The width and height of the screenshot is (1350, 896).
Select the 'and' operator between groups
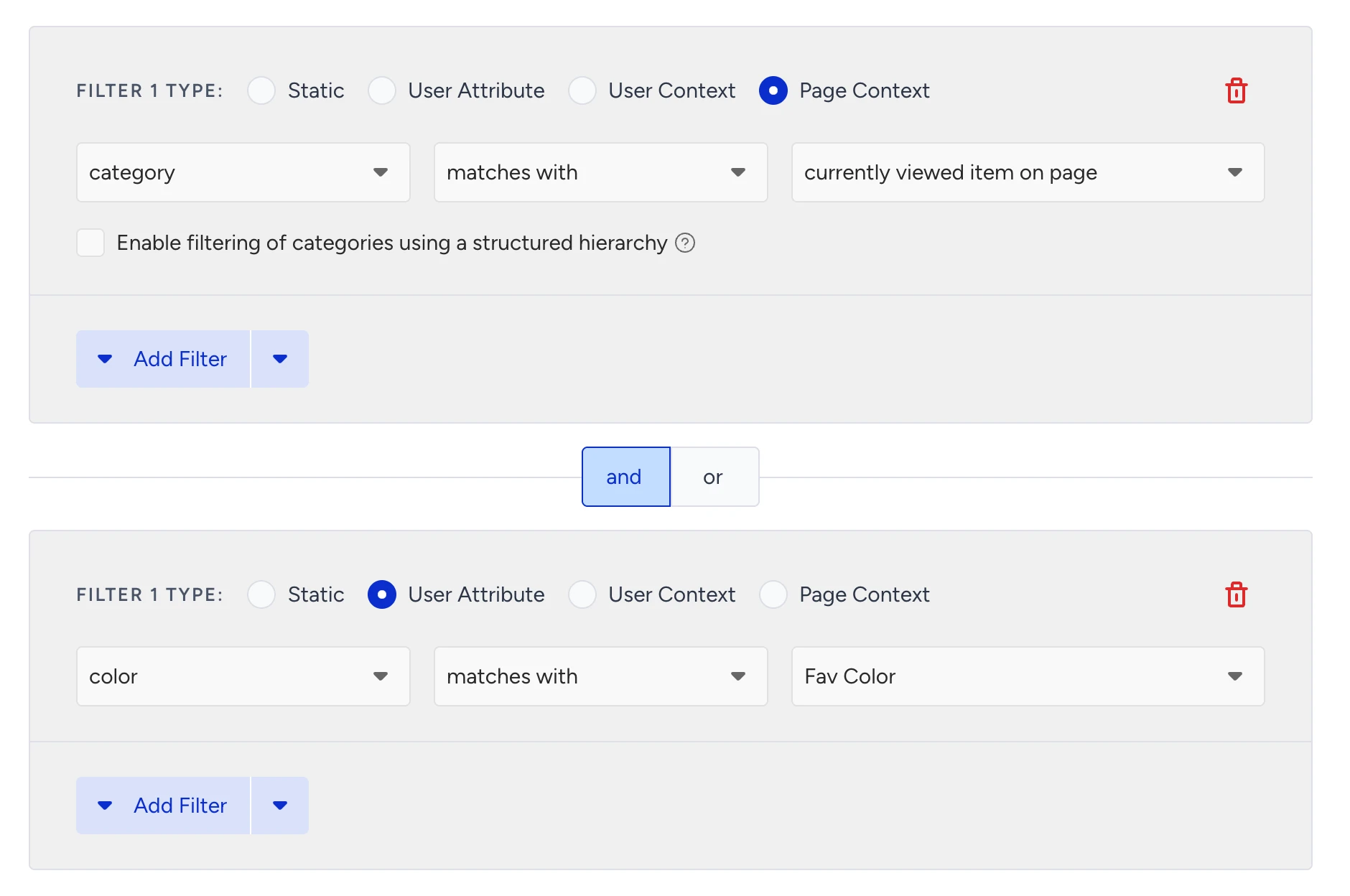(x=626, y=477)
